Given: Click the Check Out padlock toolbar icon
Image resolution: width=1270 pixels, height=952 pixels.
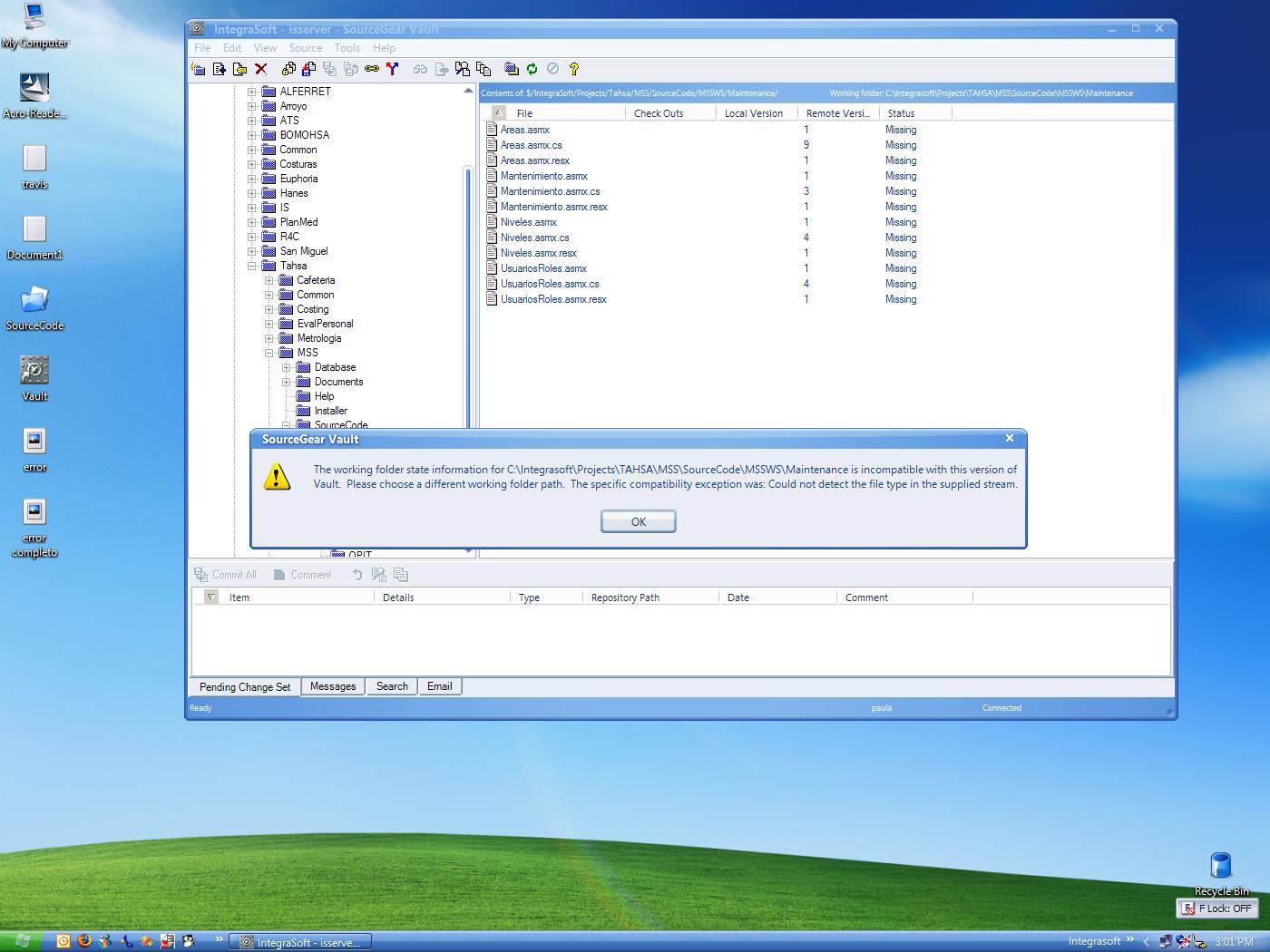Looking at the screenshot, I should pos(288,69).
